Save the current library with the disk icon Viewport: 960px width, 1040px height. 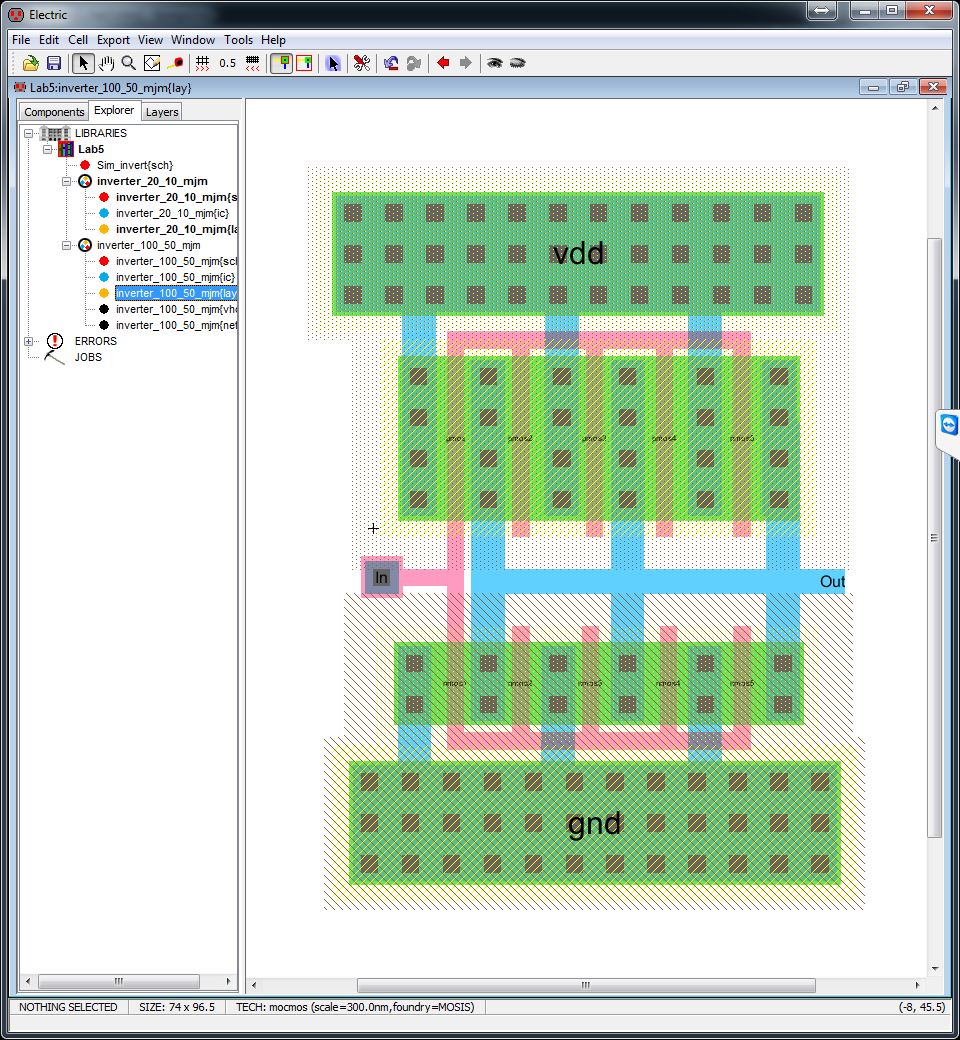point(53,62)
